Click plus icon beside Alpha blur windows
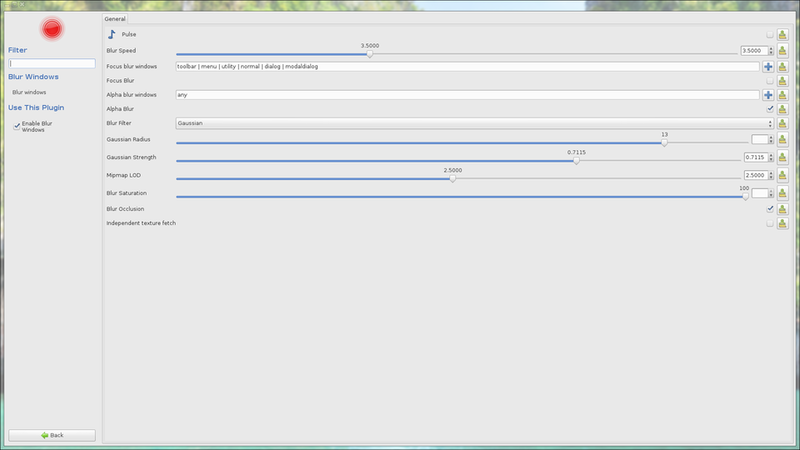Screen dimensions: 800x450 768,95
